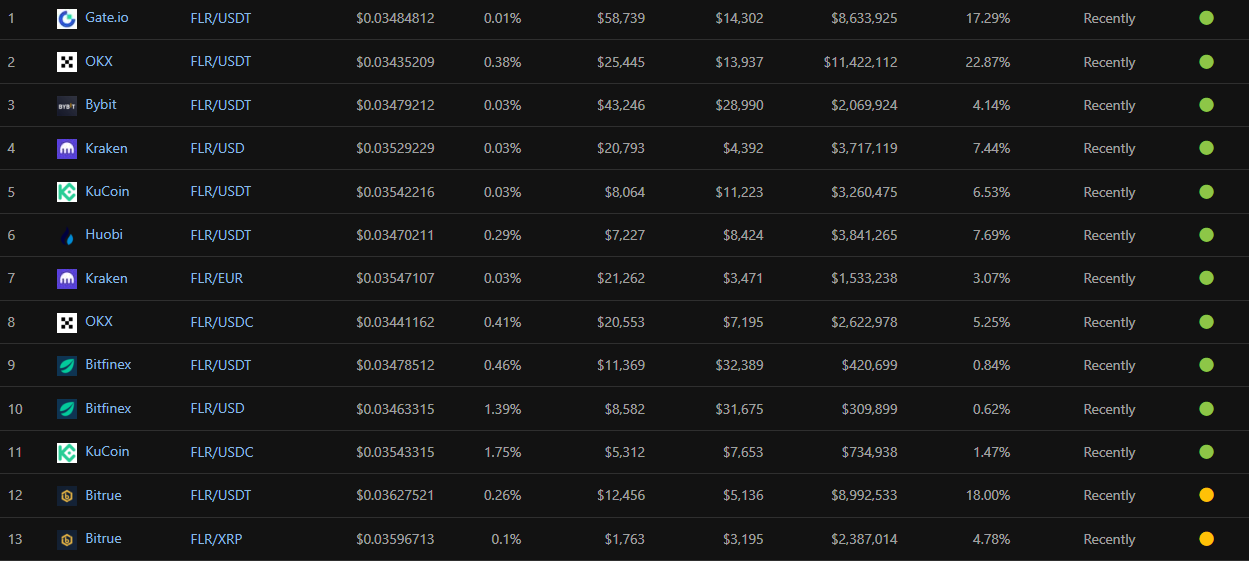The image size is (1249, 561).
Task: Click the OKX logo in FLR/USDC row
Action: point(67,322)
